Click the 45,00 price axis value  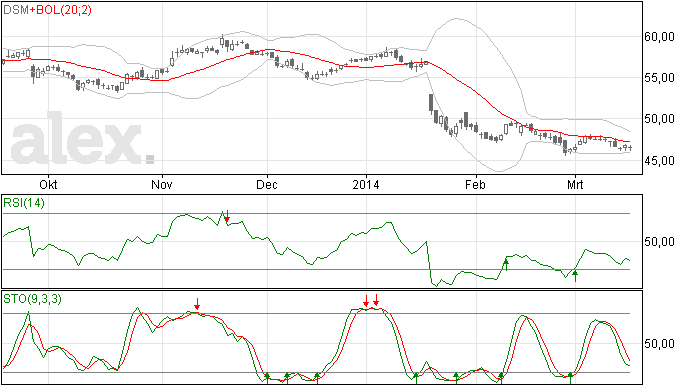click(x=659, y=161)
